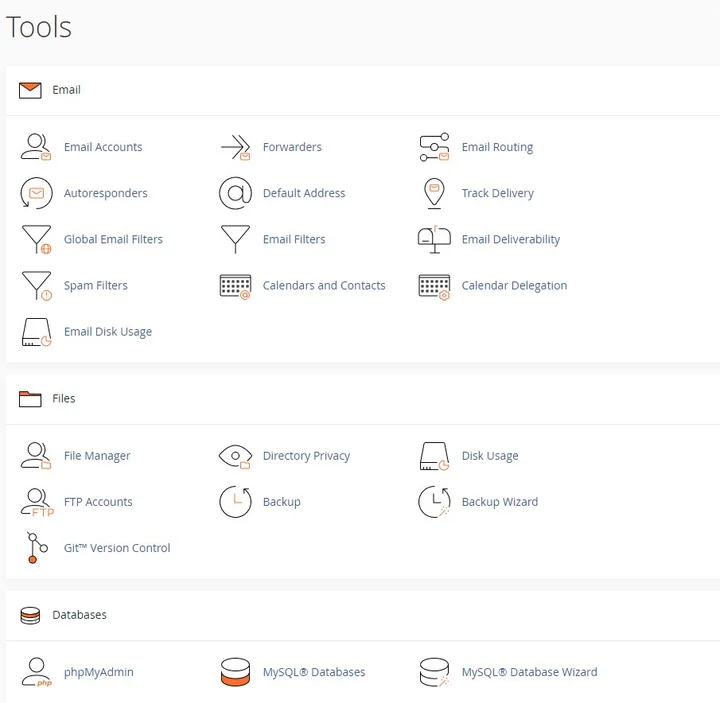Screen dimensions: 720x703
Task: Open the Email Deliverability link
Action: pyautogui.click(x=511, y=239)
